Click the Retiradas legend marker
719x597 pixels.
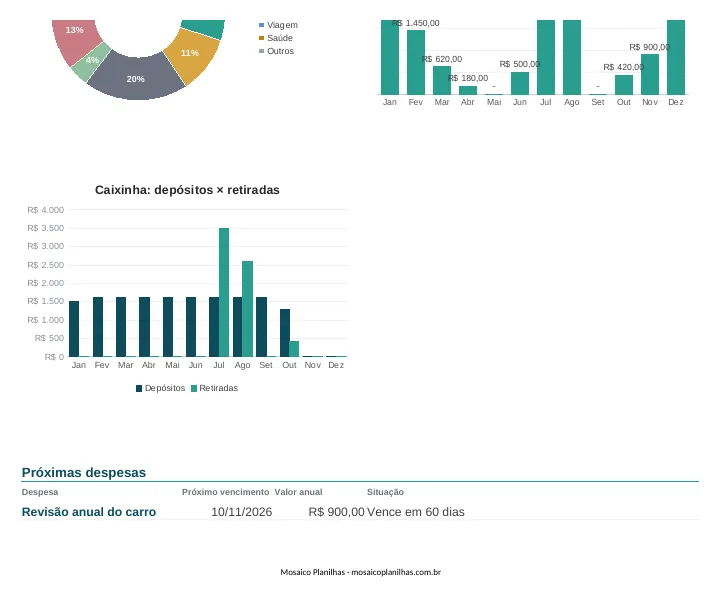[194, 388]
